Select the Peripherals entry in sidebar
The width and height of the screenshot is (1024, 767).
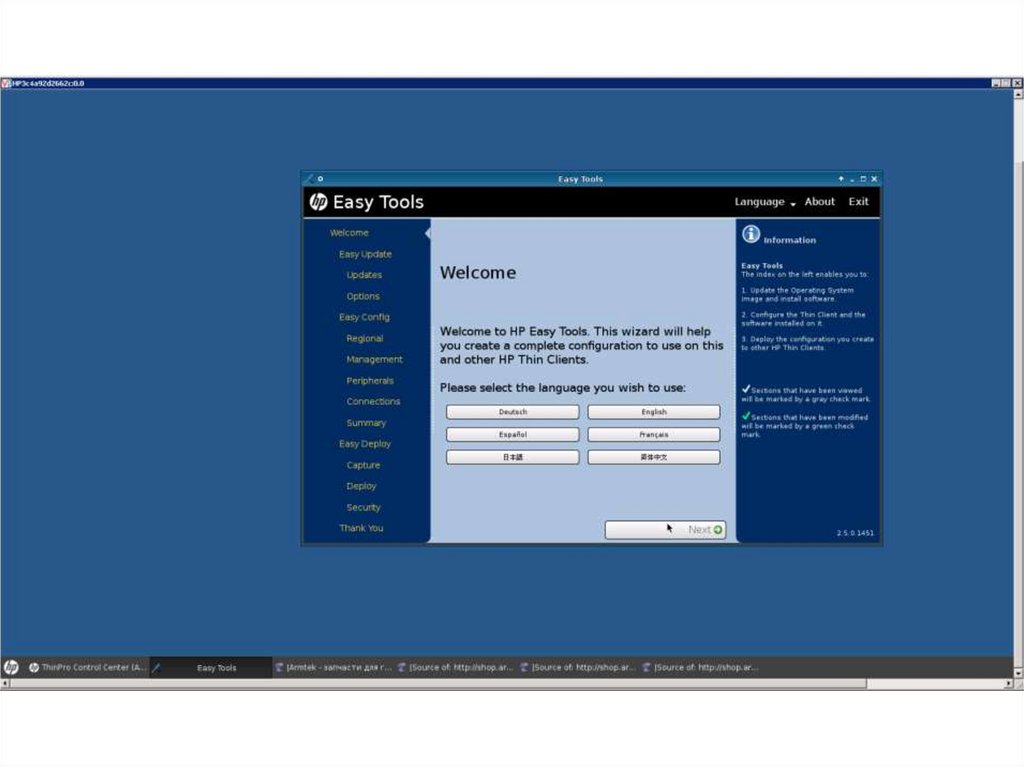(x=370, y=380)
